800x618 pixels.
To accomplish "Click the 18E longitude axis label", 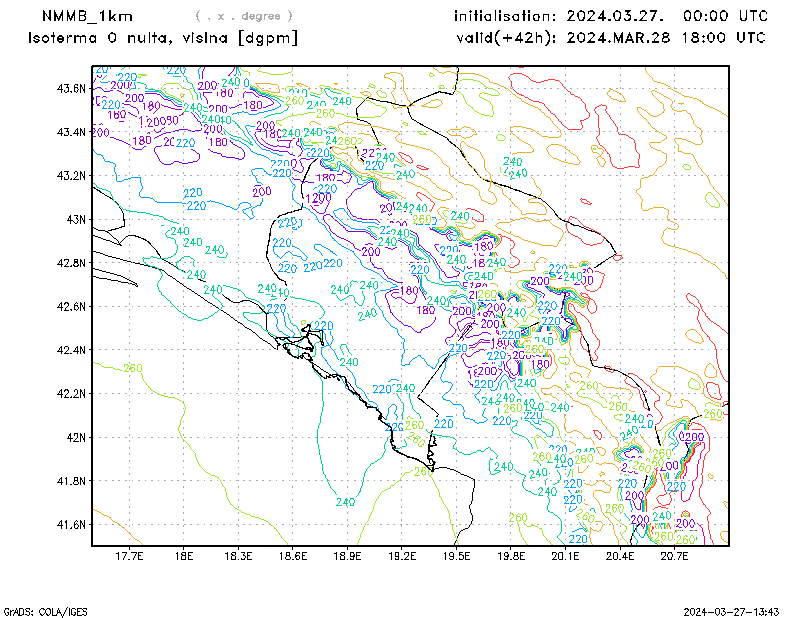I will (184, 556).
